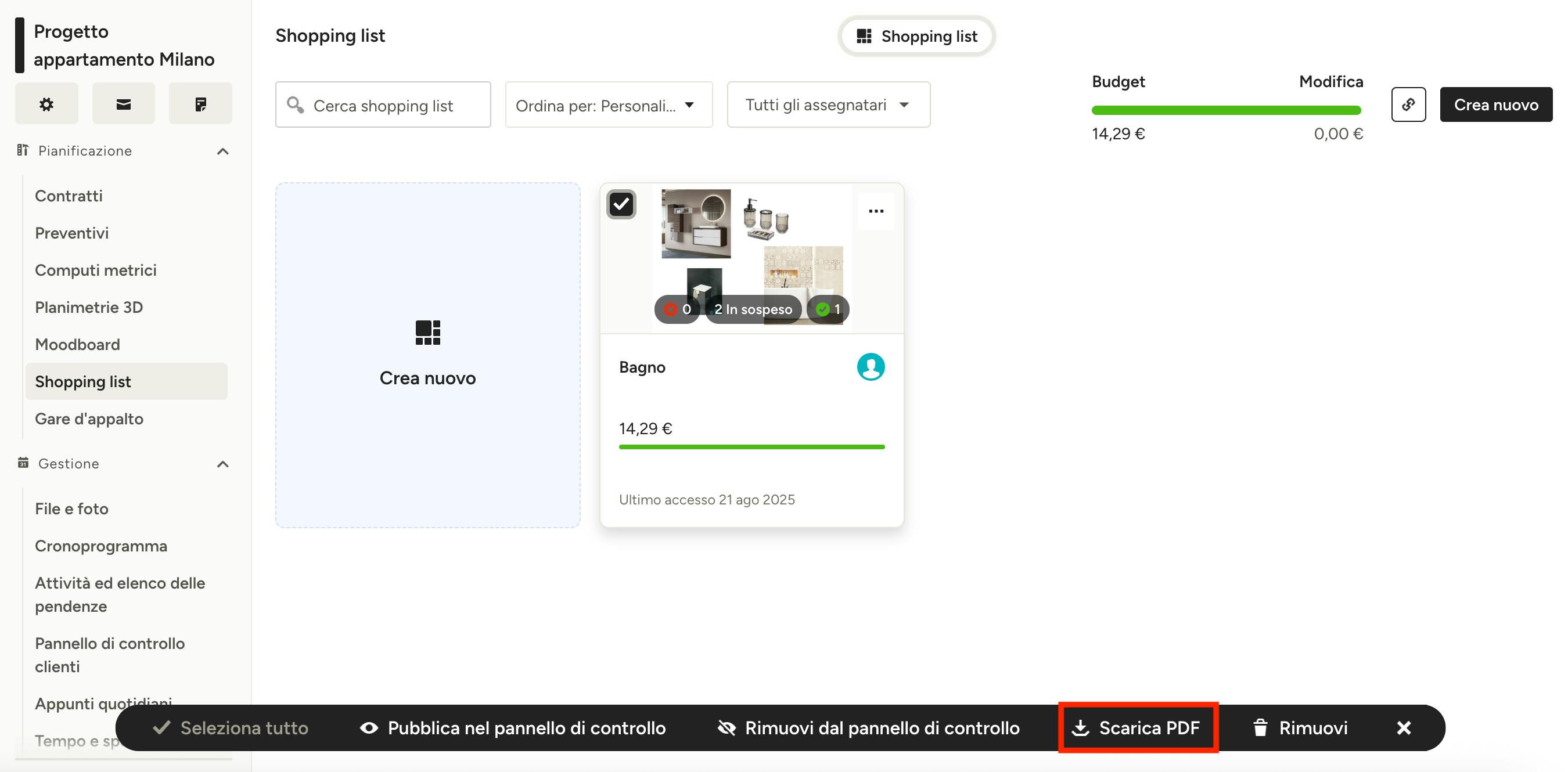Image resolution: width=1568 pixels, height=772 pixels.
Task: Click the Cerca shopping list search field
Action: (383, 105)
